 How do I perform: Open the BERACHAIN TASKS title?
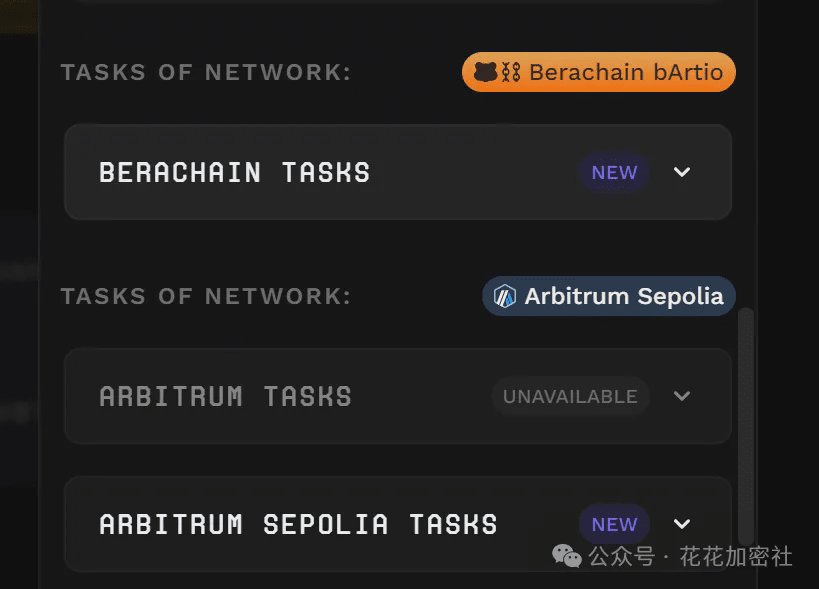pos(235,172)
